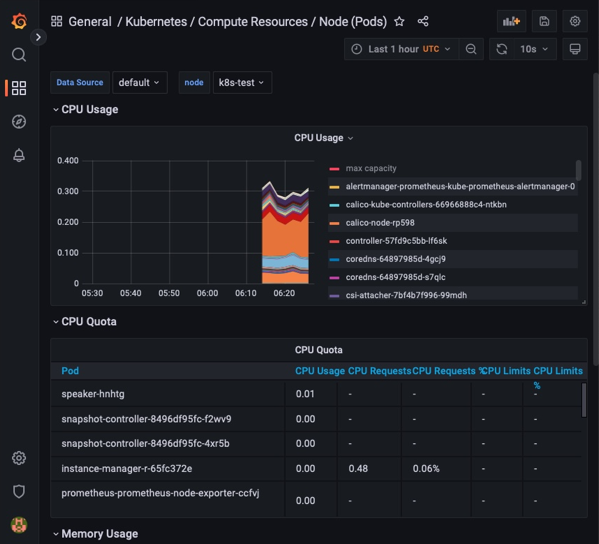Toggle coredns-64897985d-s7qlc legend series
This screenshot has width=599, height=544.
tap(395, 277)
